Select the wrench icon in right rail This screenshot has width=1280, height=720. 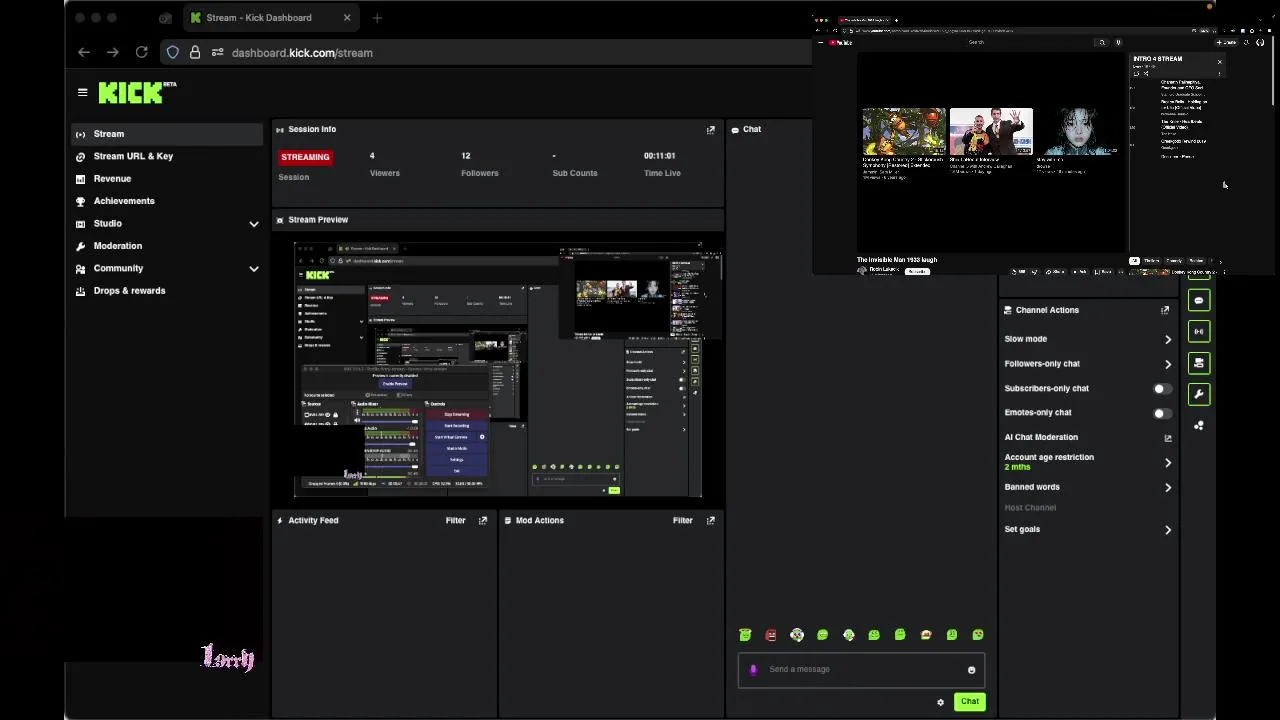(1199, 394)
